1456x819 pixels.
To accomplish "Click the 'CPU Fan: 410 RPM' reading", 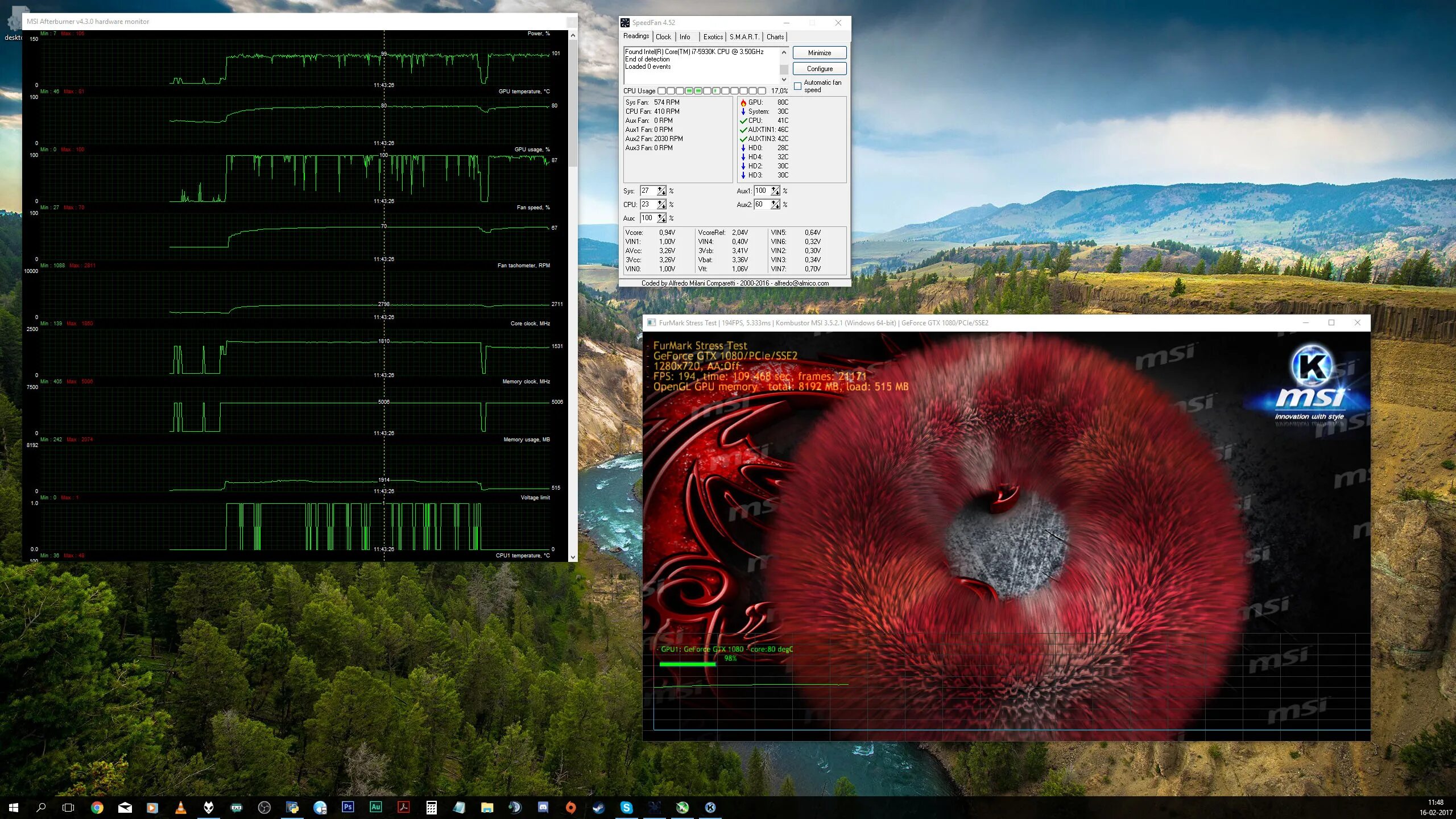I will click(x=652, y=111).
